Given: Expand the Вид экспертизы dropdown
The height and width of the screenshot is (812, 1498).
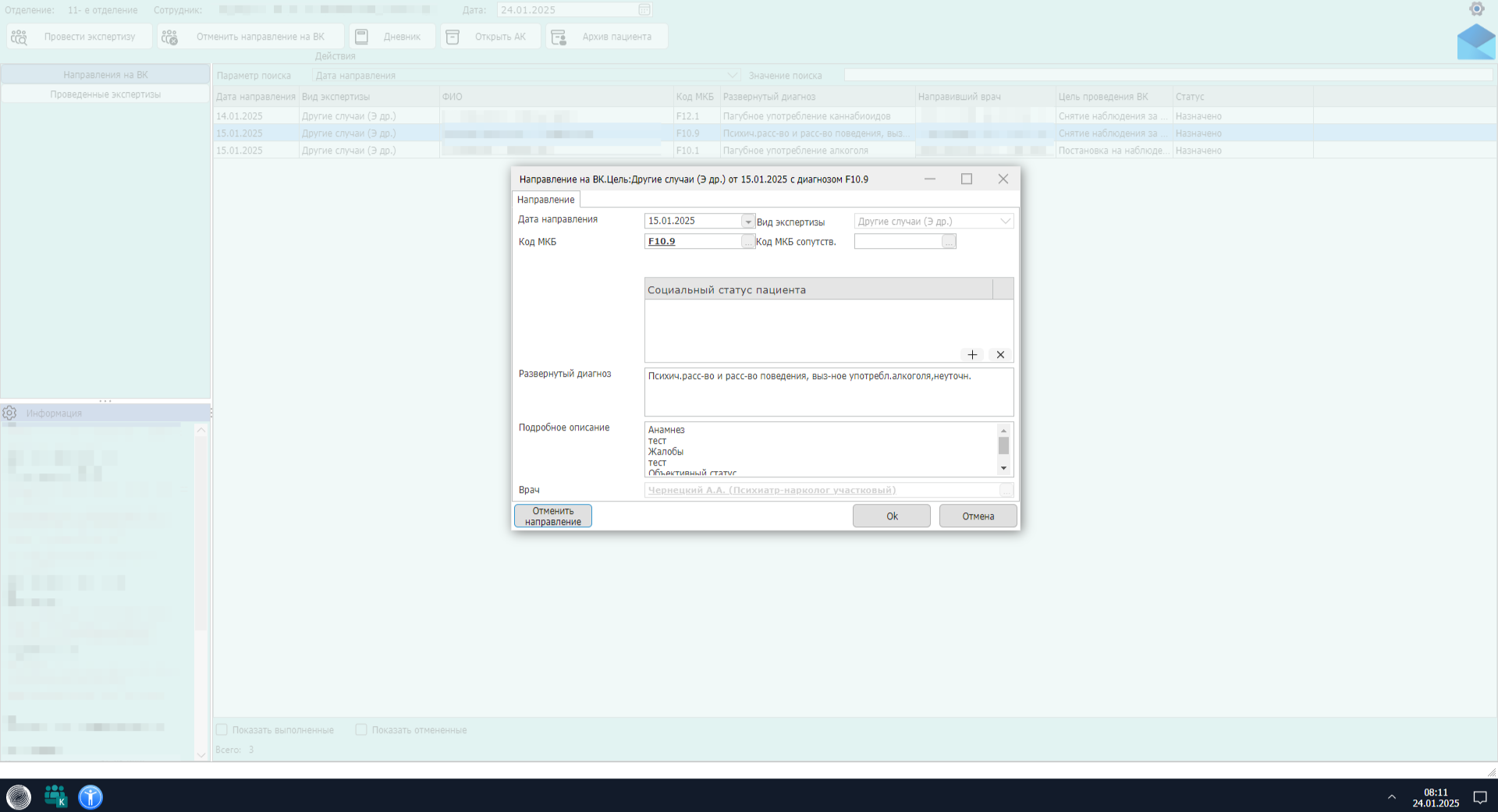Looking at the screenshot, I should click(x=1005, y=222).
